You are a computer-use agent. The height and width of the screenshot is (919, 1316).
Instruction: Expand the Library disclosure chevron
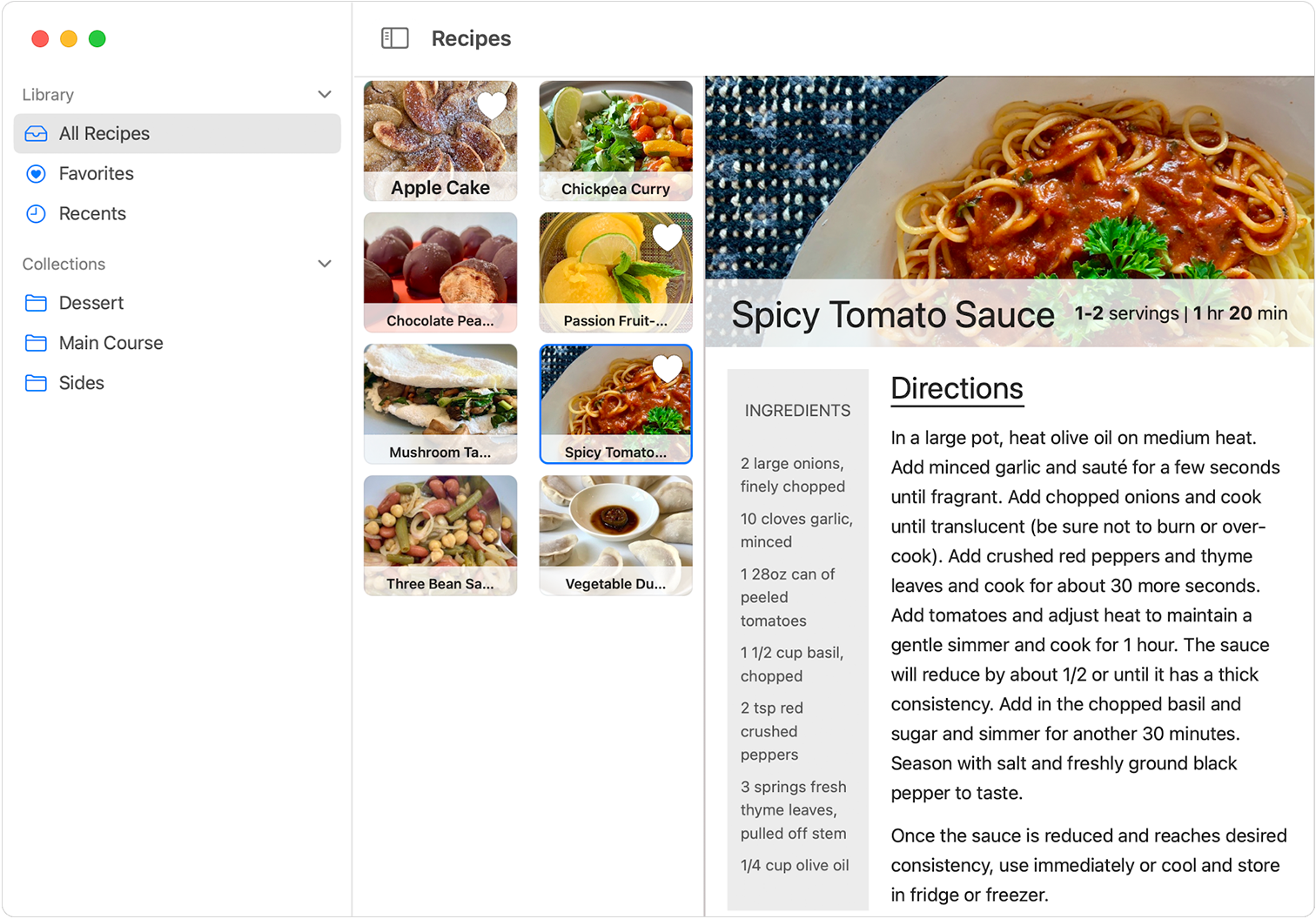[x=324, y=94]
